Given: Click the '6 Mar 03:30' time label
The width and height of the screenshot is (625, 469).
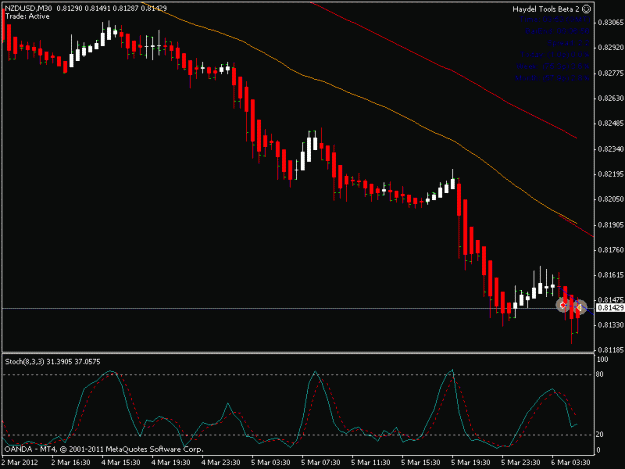Looking at the screenshot, I should (x=570, y=463).
